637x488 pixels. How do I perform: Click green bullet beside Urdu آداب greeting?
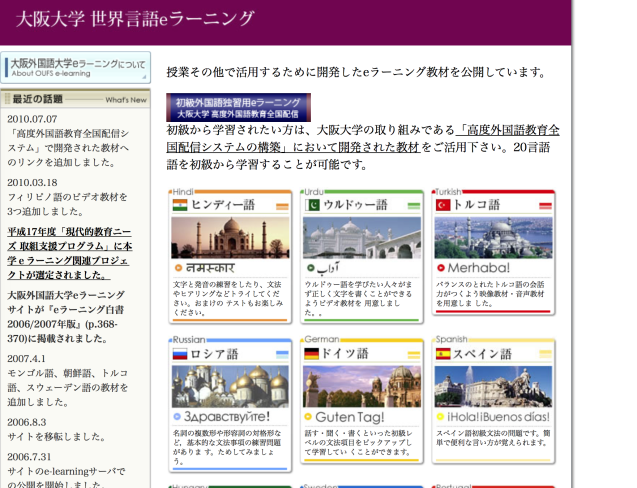click(310, 268)
